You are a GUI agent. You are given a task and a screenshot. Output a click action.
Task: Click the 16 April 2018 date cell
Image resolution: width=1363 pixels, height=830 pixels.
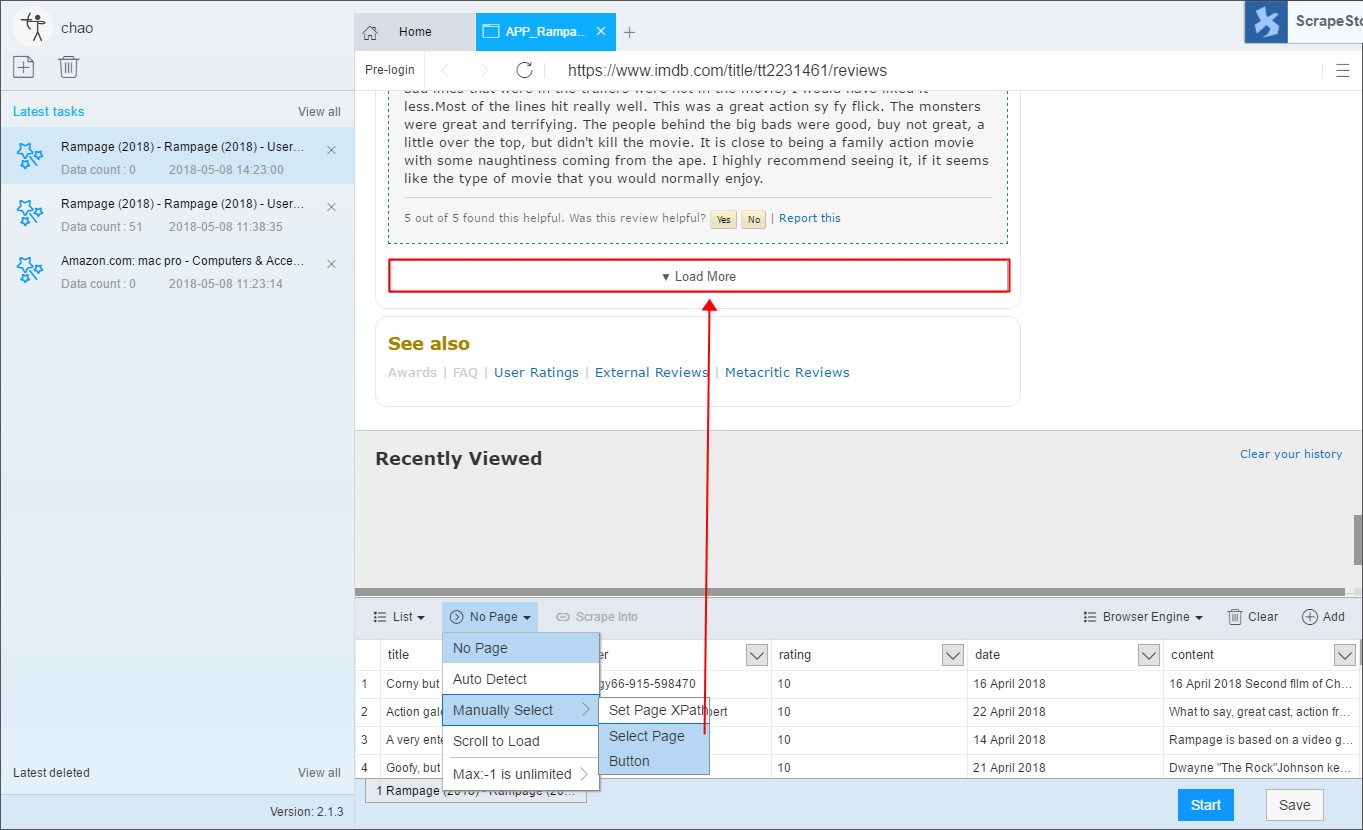(1065, 684)
